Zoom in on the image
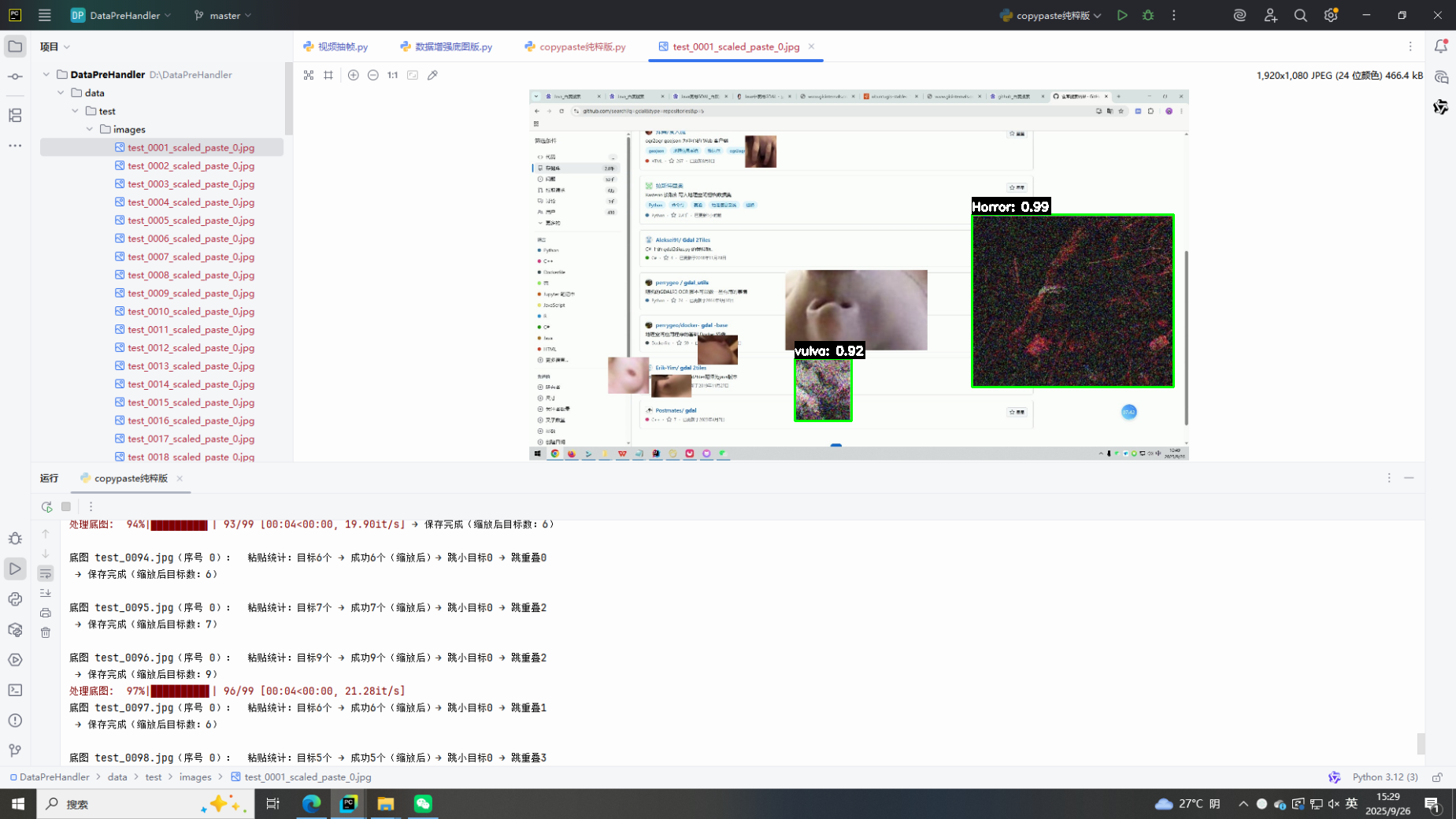Screen dimensions: 1456x819 [x=353, y=75]
